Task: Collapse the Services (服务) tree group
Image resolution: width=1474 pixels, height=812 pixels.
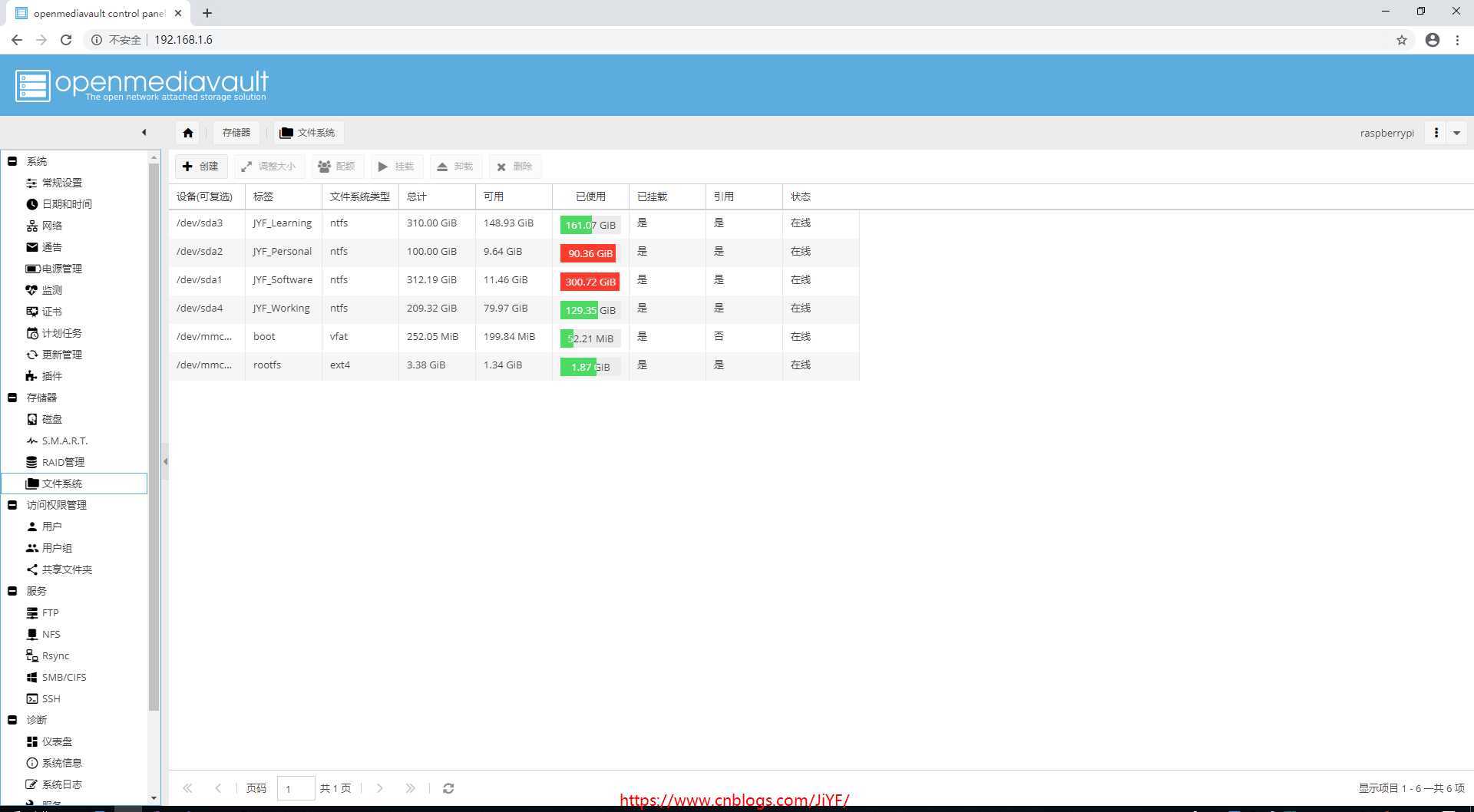Action: [12, 591]
